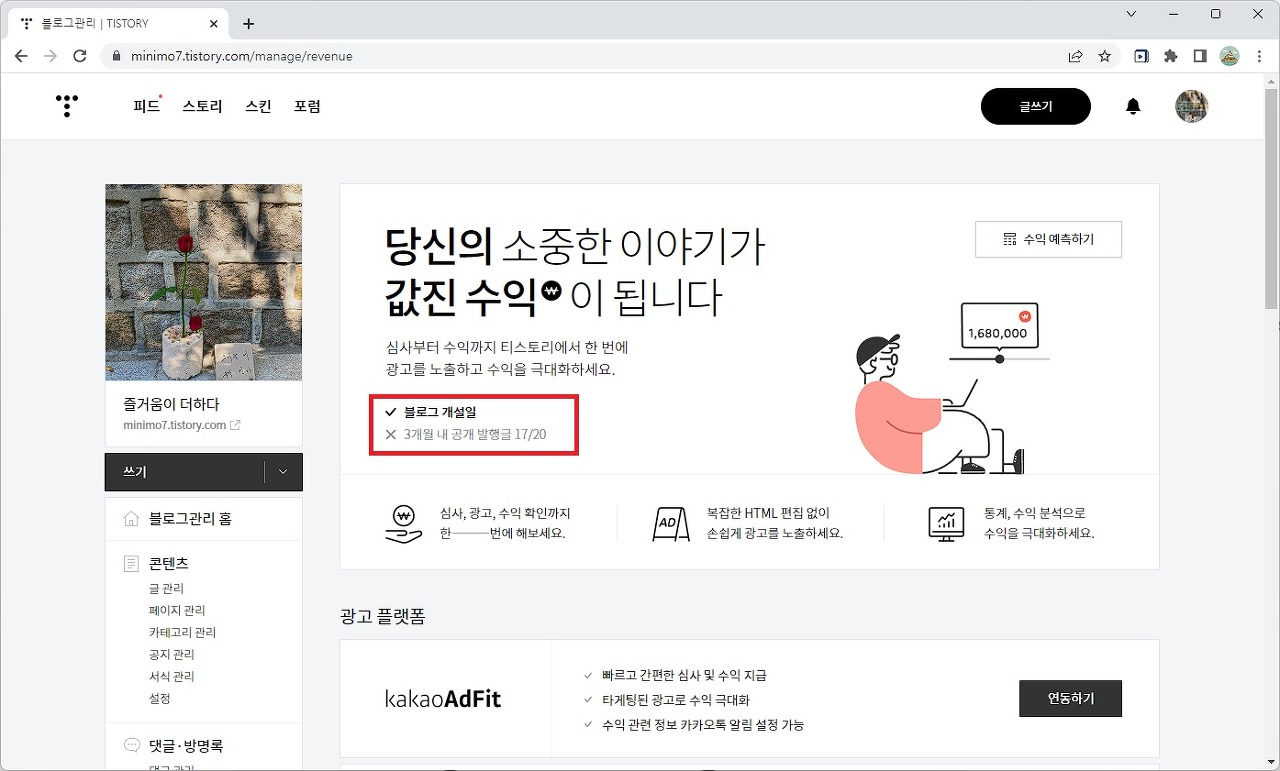Open the profile avatar menu
The width and height of the screenshot is (1280, 771).
pyautogui.click(x=1191, y=106)
